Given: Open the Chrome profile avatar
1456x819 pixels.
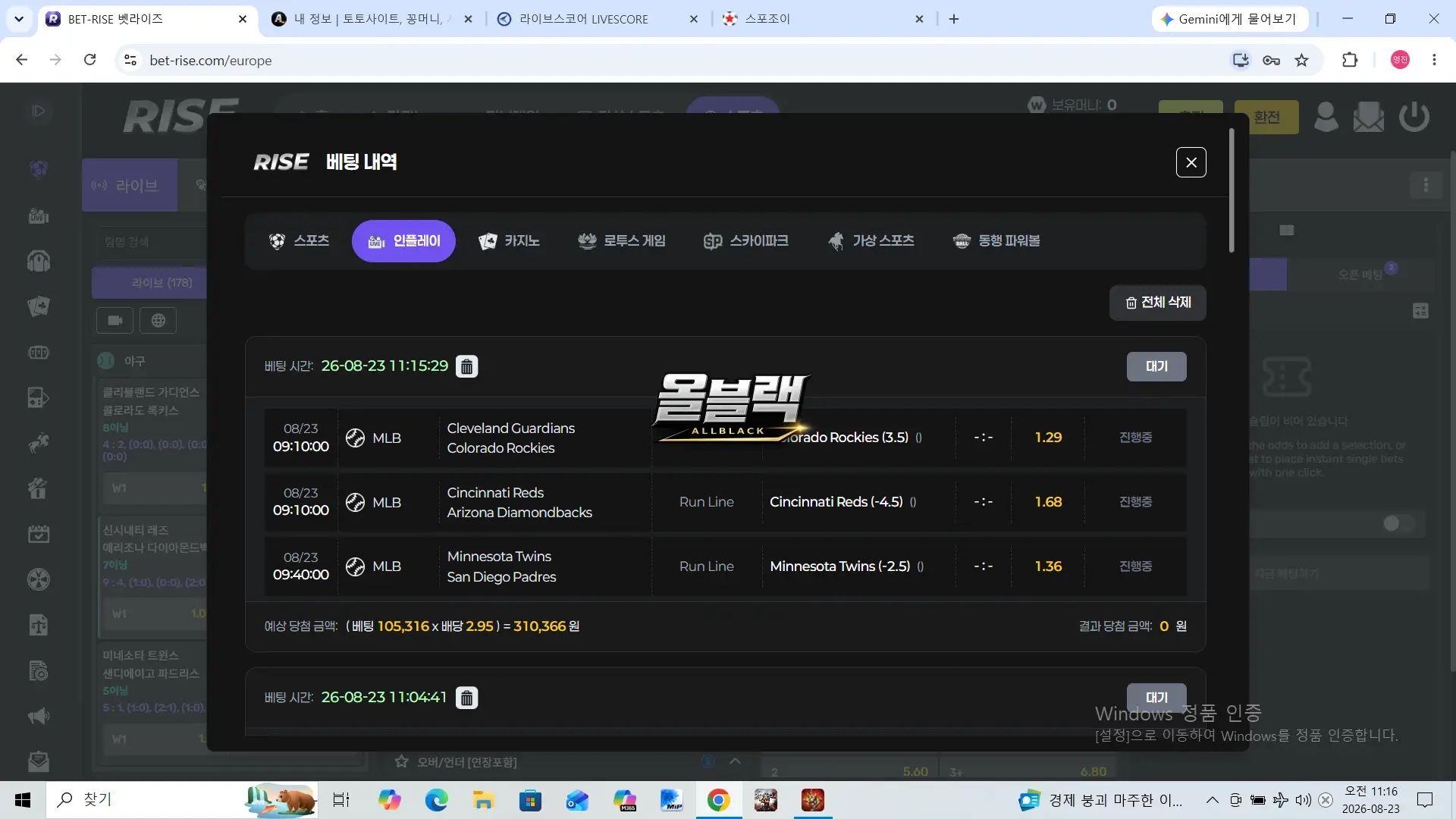Looking at the screenshot, I should point(1400,60).
